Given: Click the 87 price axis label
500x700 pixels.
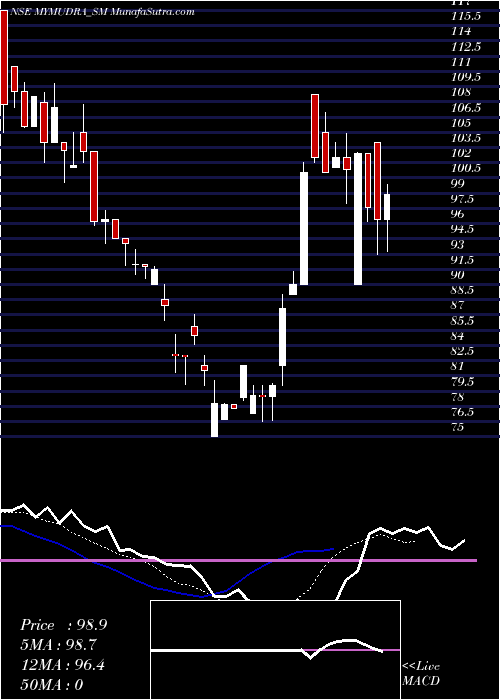Looking at the screenshot, I should click(458, 305).
